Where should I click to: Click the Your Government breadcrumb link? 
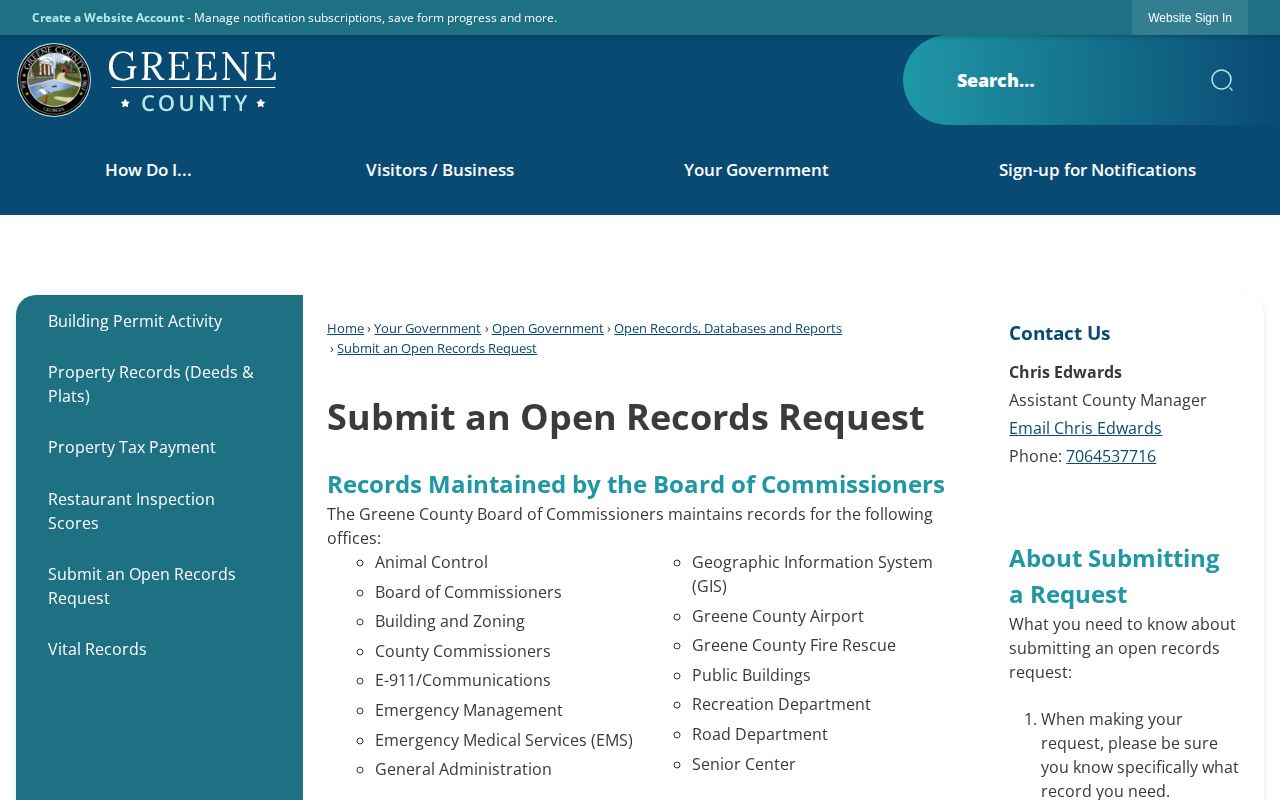427,328
